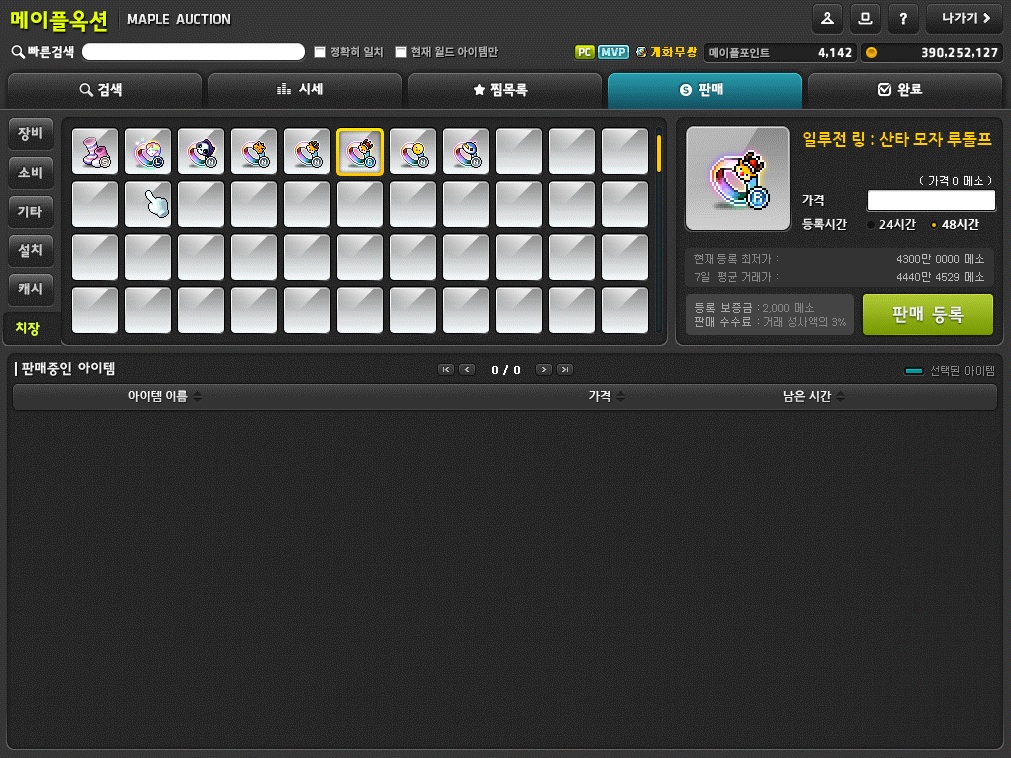Select the ring with hatted orange character

[306, 151]
